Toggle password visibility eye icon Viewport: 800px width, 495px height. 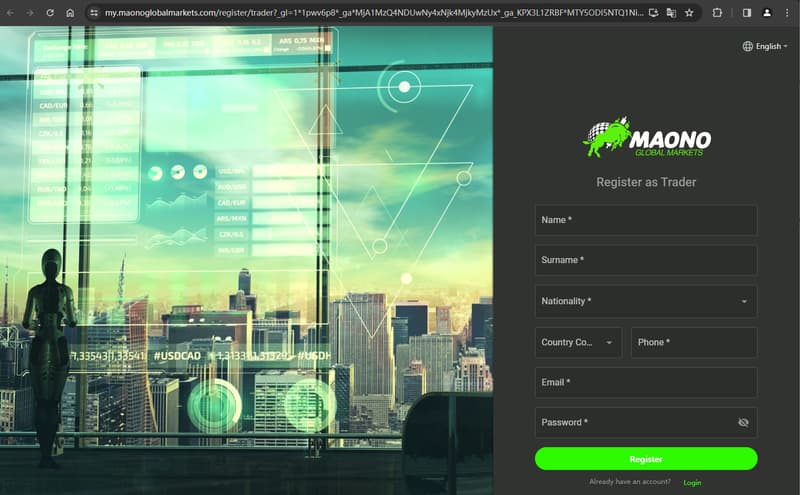pyautogui.click(x=743, y=423)
